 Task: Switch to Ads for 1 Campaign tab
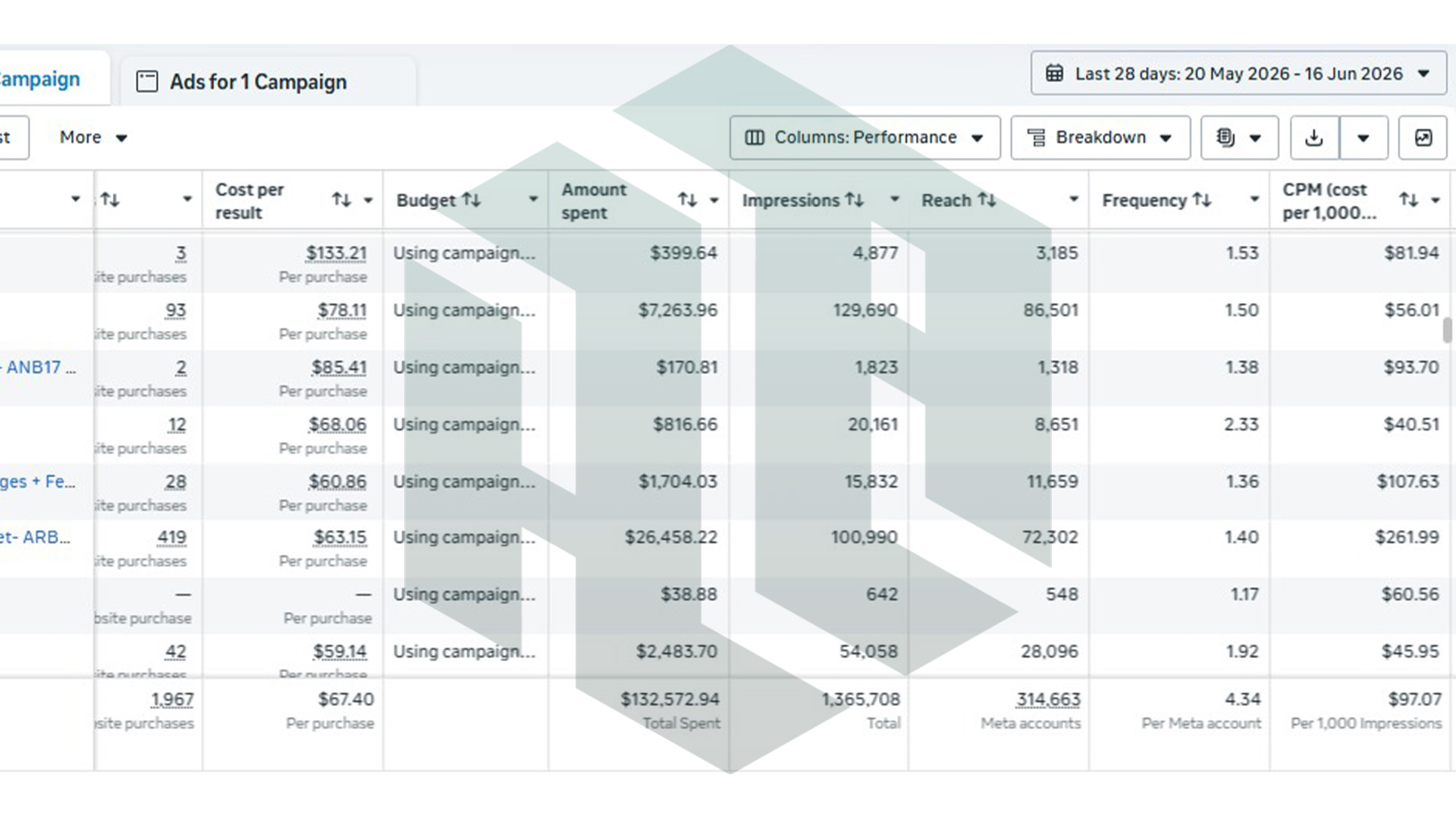pos(243,82)
